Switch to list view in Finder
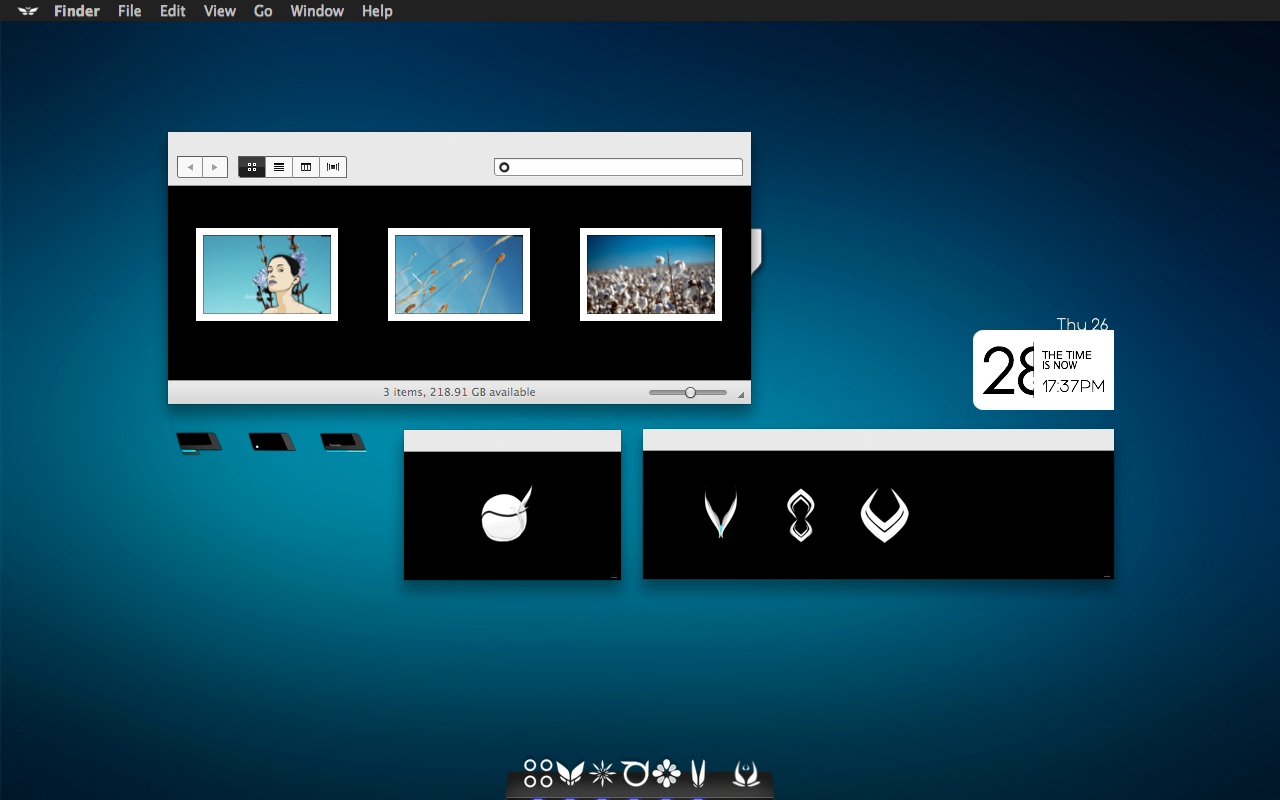 click(279, 167)
